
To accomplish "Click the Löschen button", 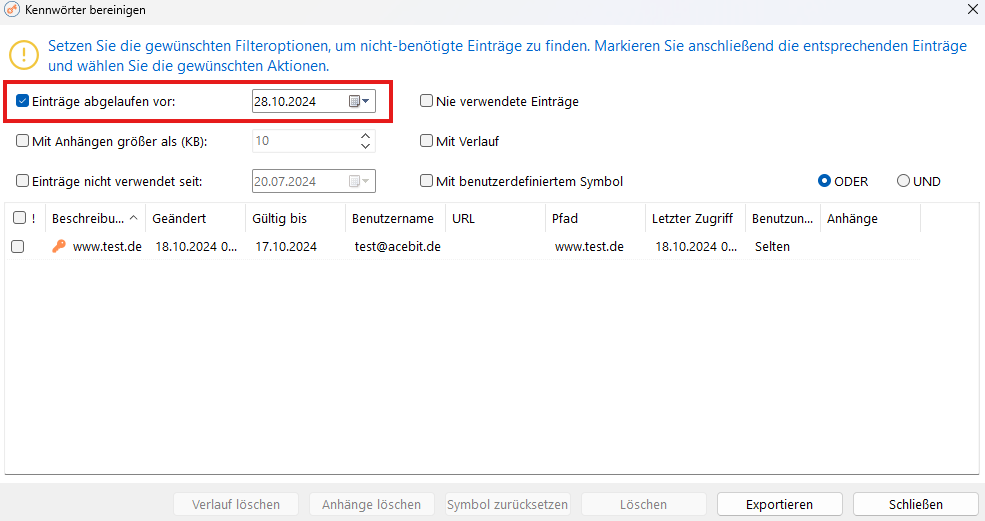I will click(643, 504).
